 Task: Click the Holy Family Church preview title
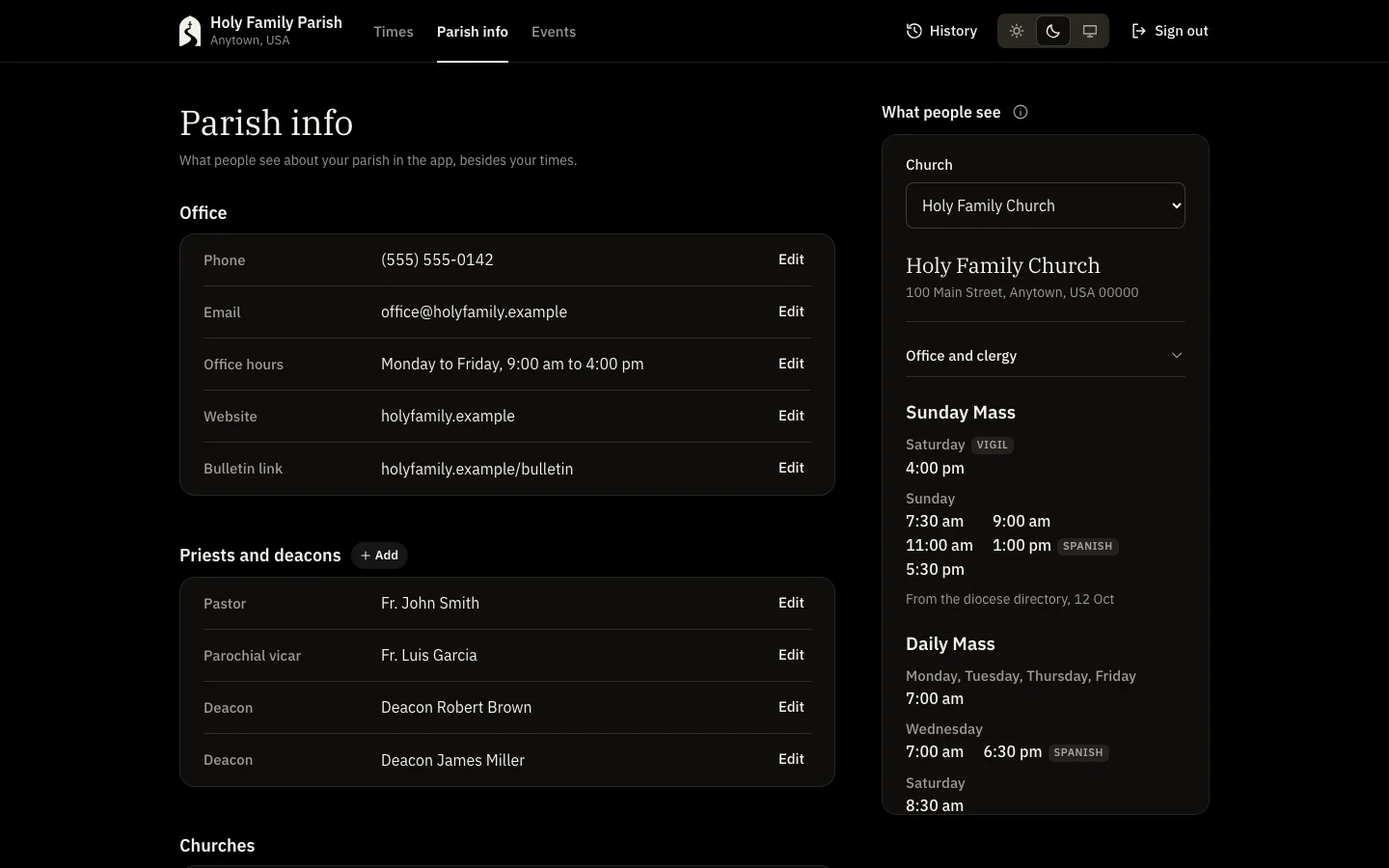point(1003,265)
